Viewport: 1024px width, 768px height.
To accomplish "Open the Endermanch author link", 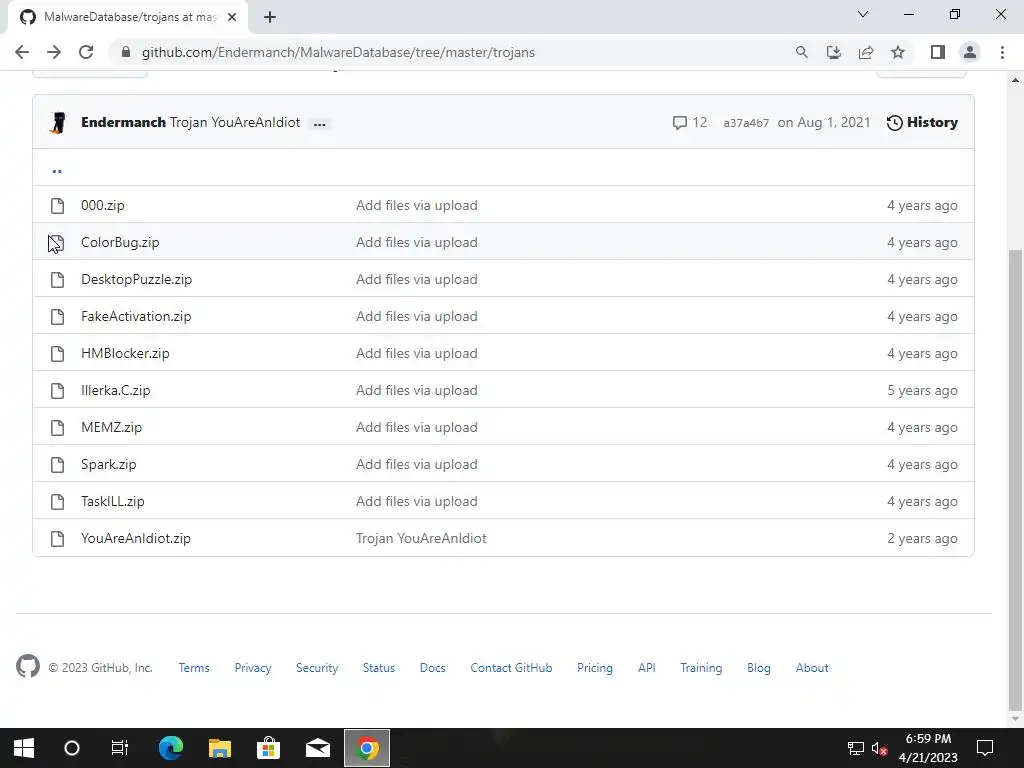I will point(123,122).
